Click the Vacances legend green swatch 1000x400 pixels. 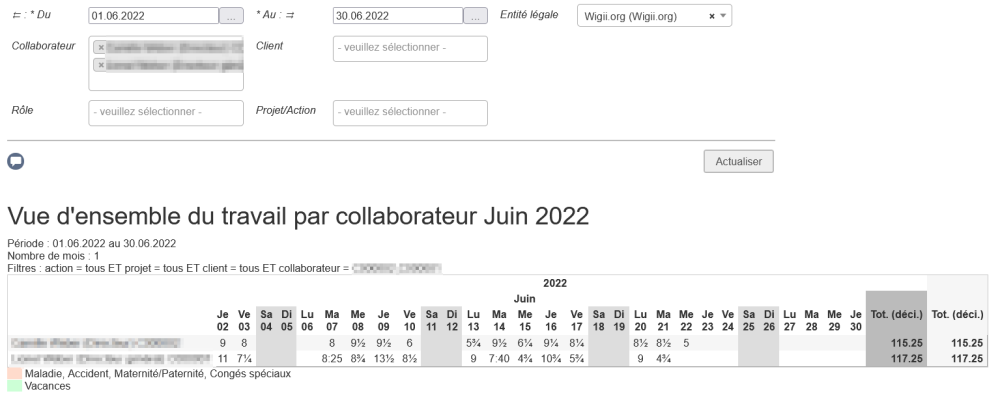tap(14, 385)
